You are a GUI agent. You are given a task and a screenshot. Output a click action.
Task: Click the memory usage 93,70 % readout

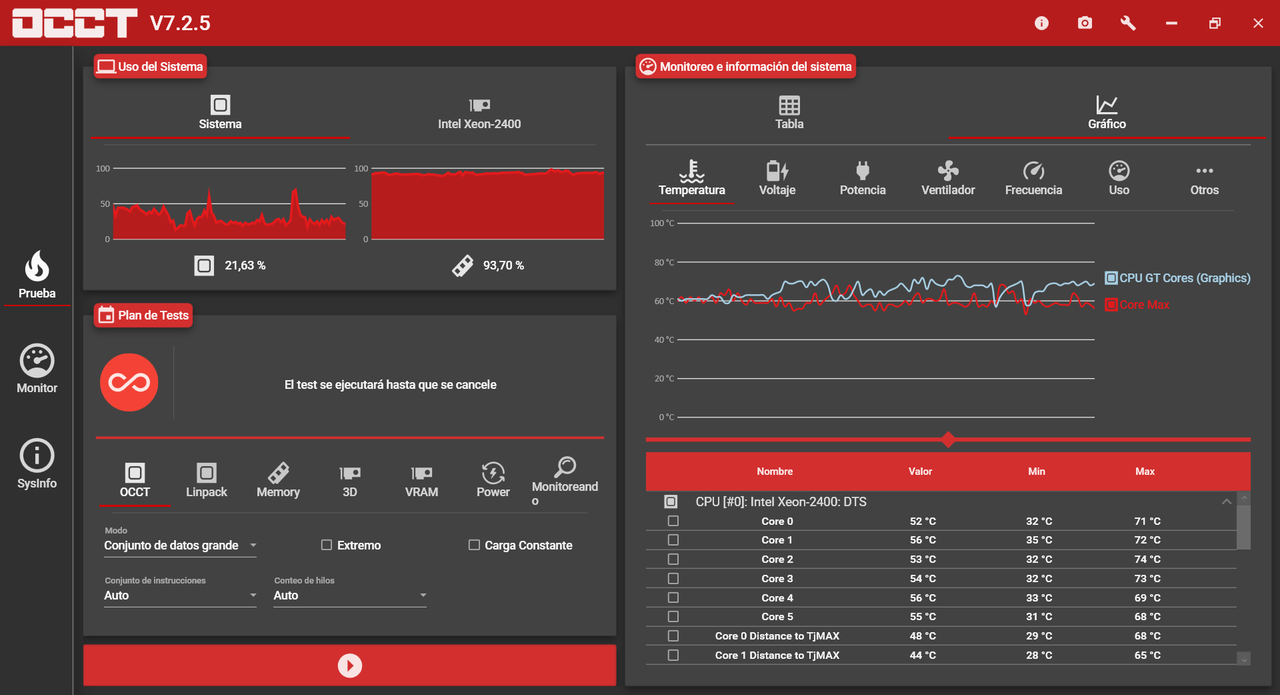pos(504,265)
